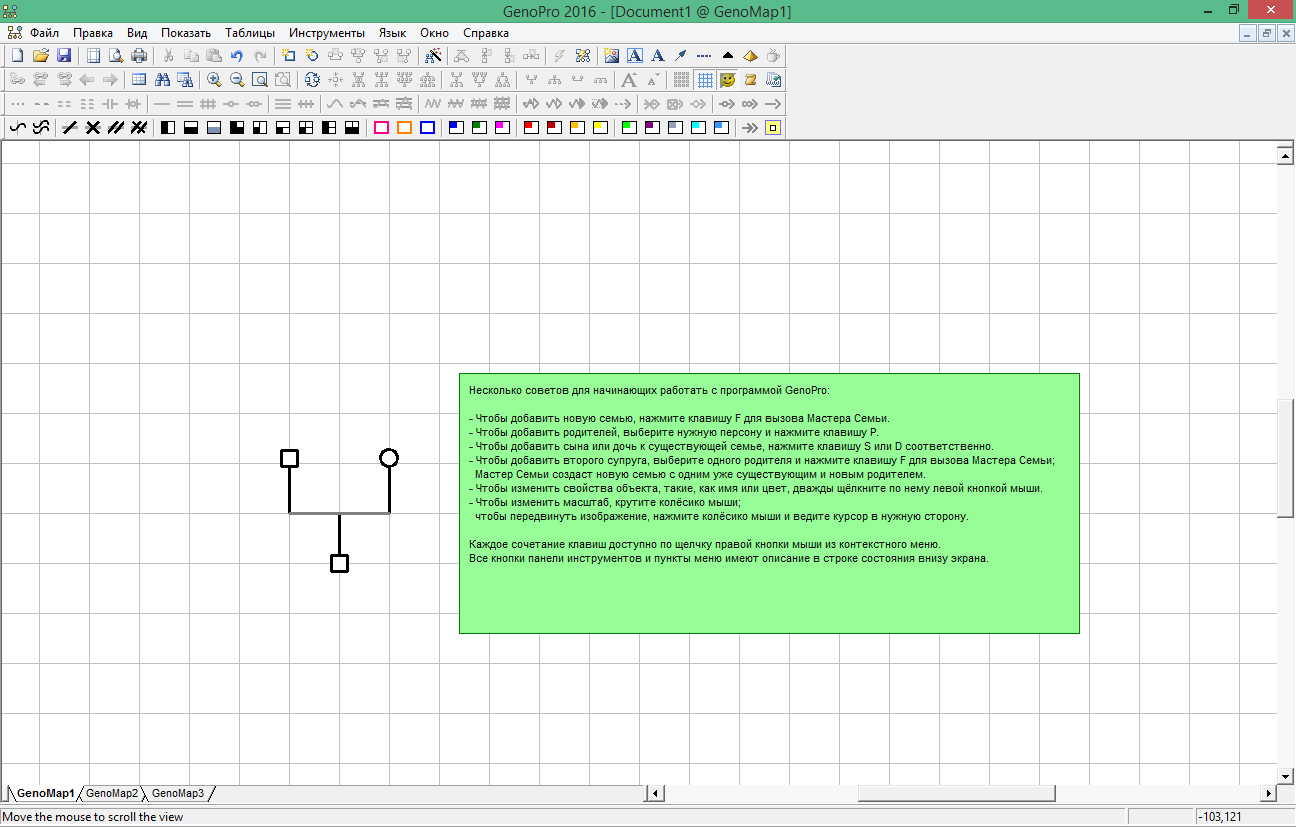Choose the yellow corner fill swatch
Image resolution: width=1296 pixels, height=827 pixels.
(600, 128)
